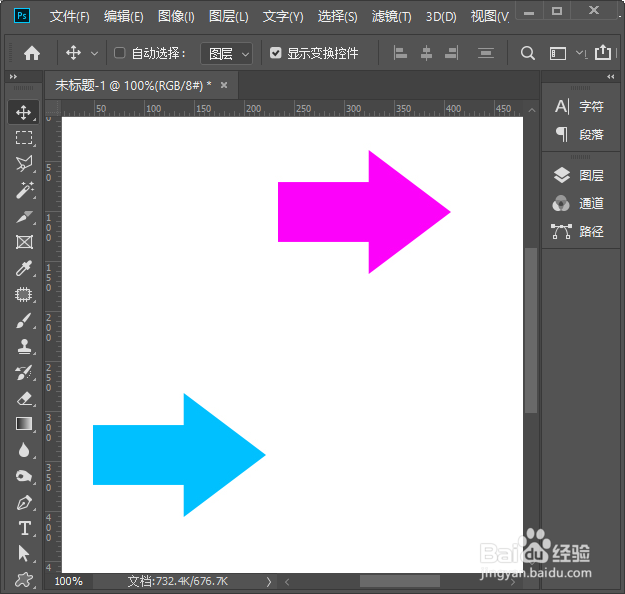Select the Pen tool
The height and width of the screenshot is (594, 625).
(24, 502)
